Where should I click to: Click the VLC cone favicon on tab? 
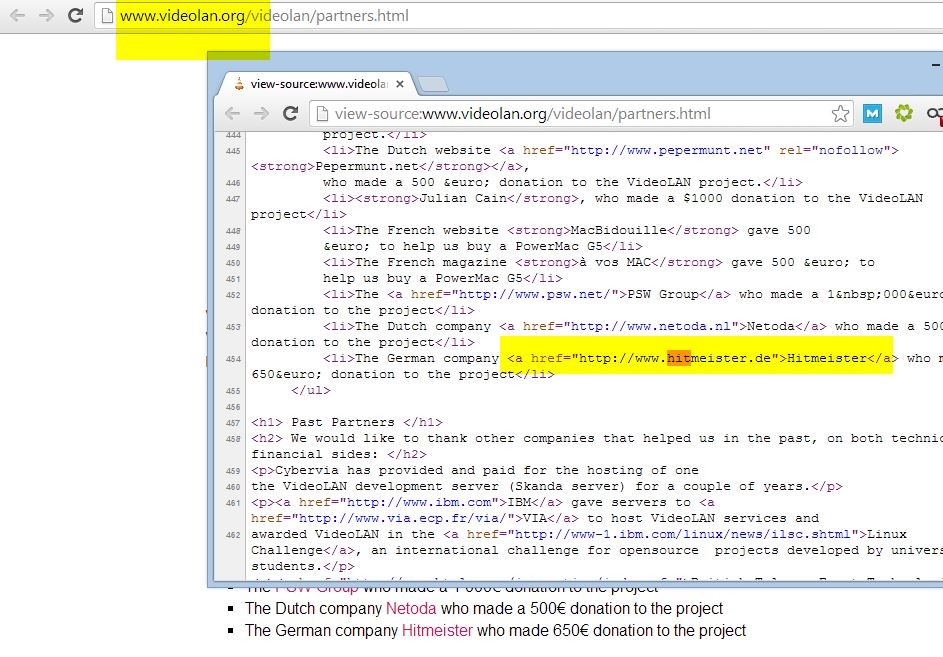[x=239, y=84]
